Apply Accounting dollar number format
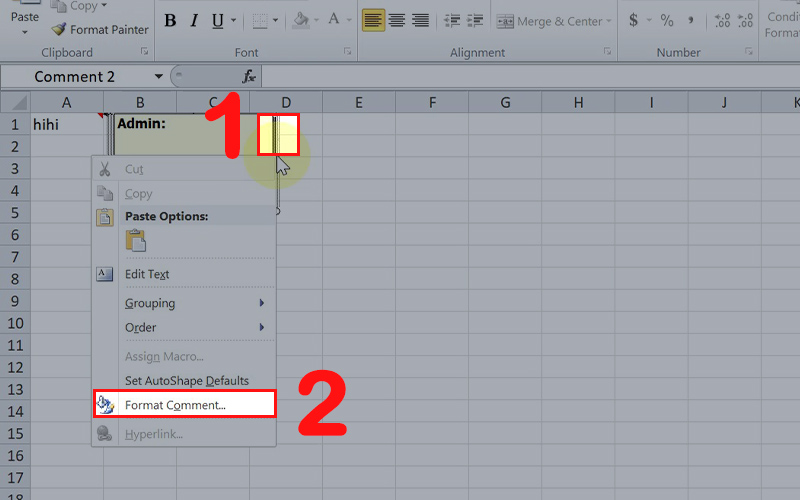This screenshot has height=500, width=800. pos(633,20)
